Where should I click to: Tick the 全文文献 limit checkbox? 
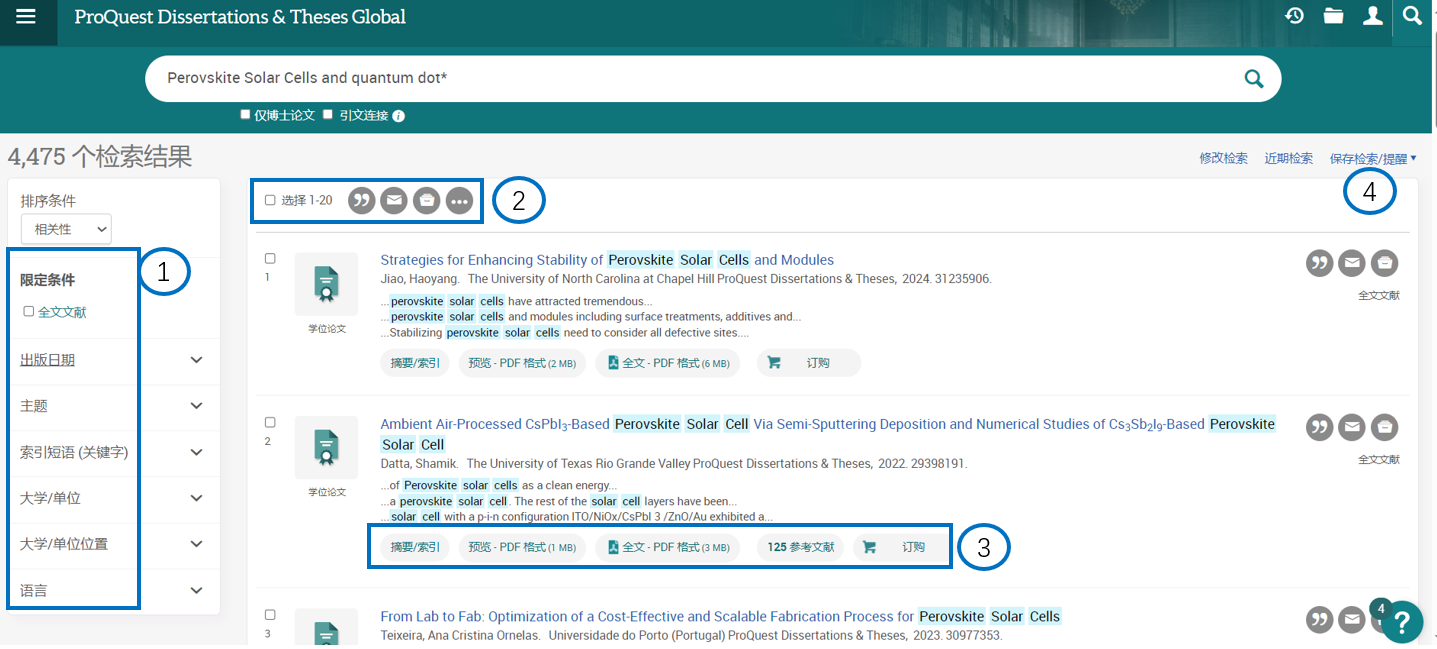tap(29, 312)
